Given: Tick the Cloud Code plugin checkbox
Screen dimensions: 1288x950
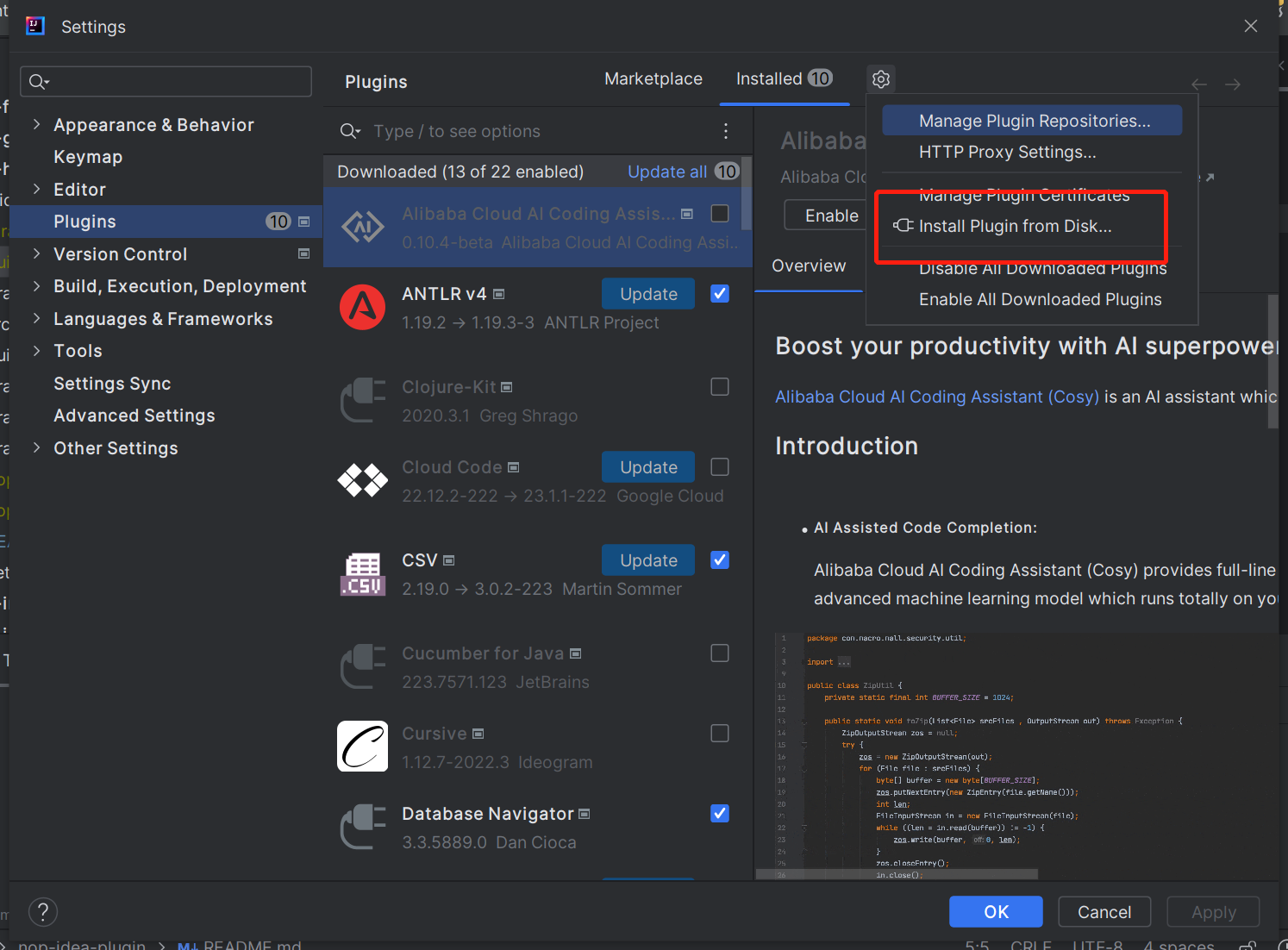Looking at the screenshot, I should 720,466.
